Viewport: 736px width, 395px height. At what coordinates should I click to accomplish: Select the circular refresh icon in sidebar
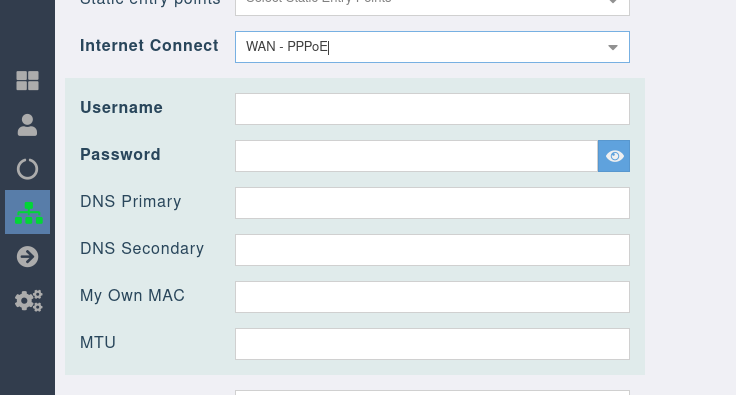coord(27,169)
